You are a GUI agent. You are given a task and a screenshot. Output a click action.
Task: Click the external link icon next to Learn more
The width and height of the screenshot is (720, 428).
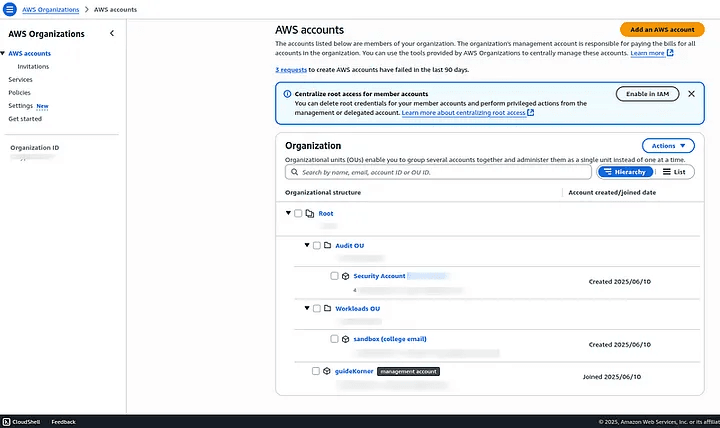[670, 53]
